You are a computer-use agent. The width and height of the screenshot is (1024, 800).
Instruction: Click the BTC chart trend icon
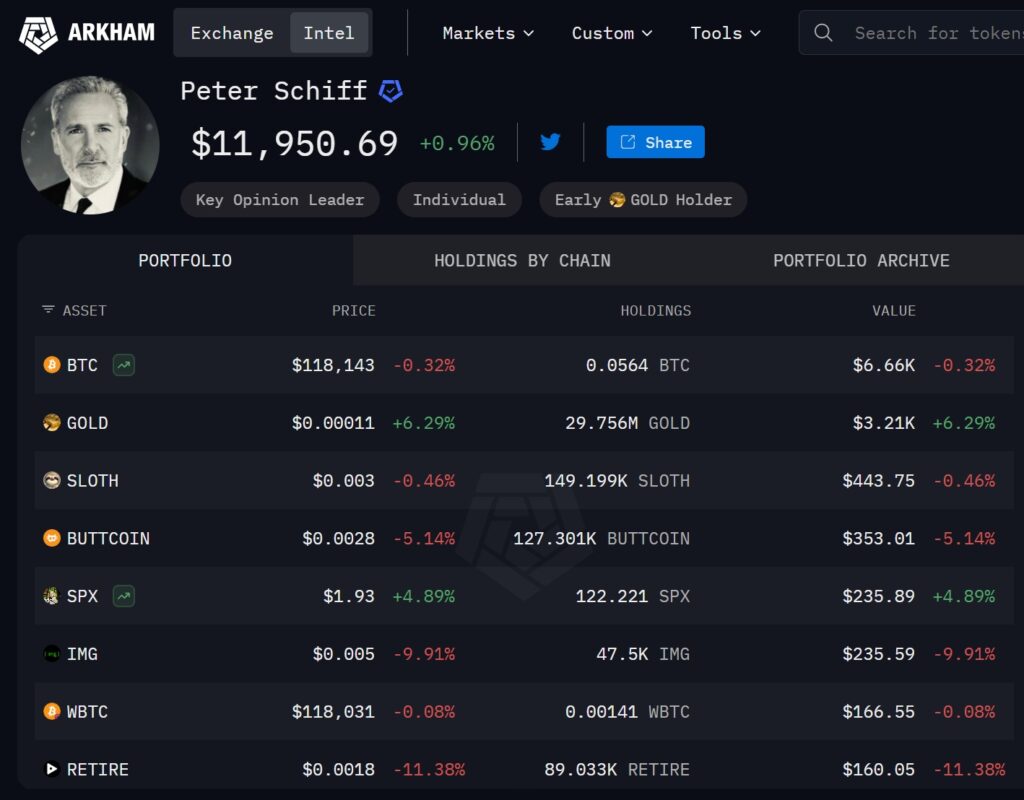click(x=124, y=365)
